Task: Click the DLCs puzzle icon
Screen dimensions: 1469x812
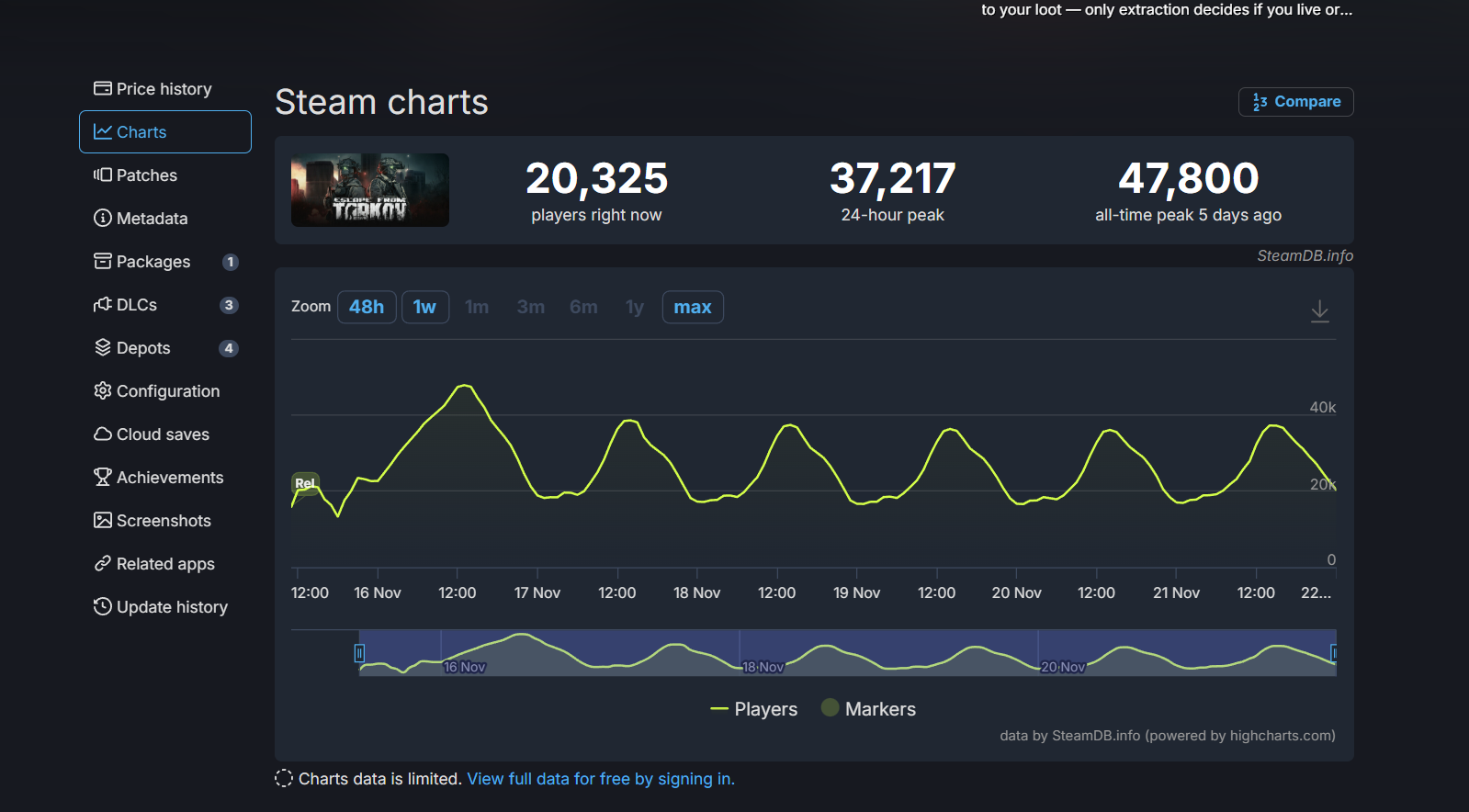Action: click(102, 304)
